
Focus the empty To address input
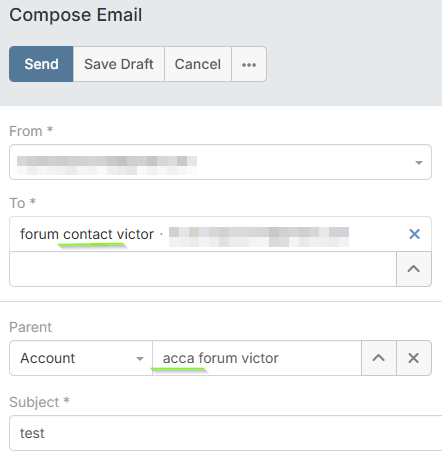pos(203,269)
